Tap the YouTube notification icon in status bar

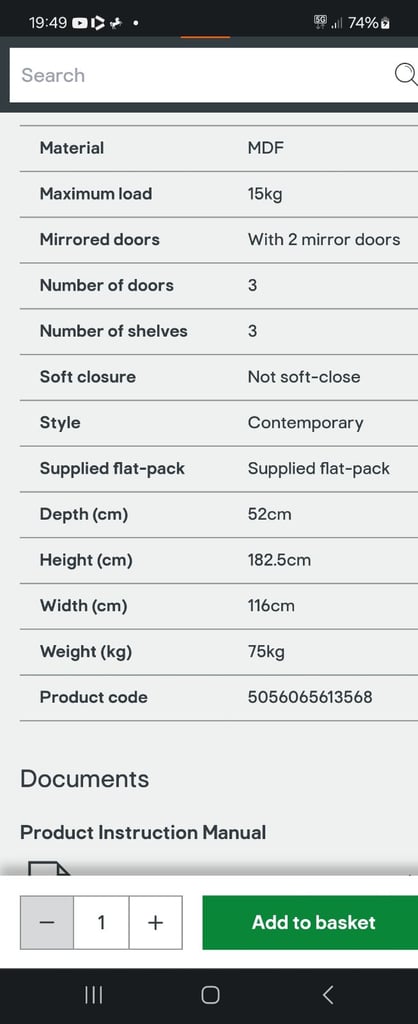[79, 24]
